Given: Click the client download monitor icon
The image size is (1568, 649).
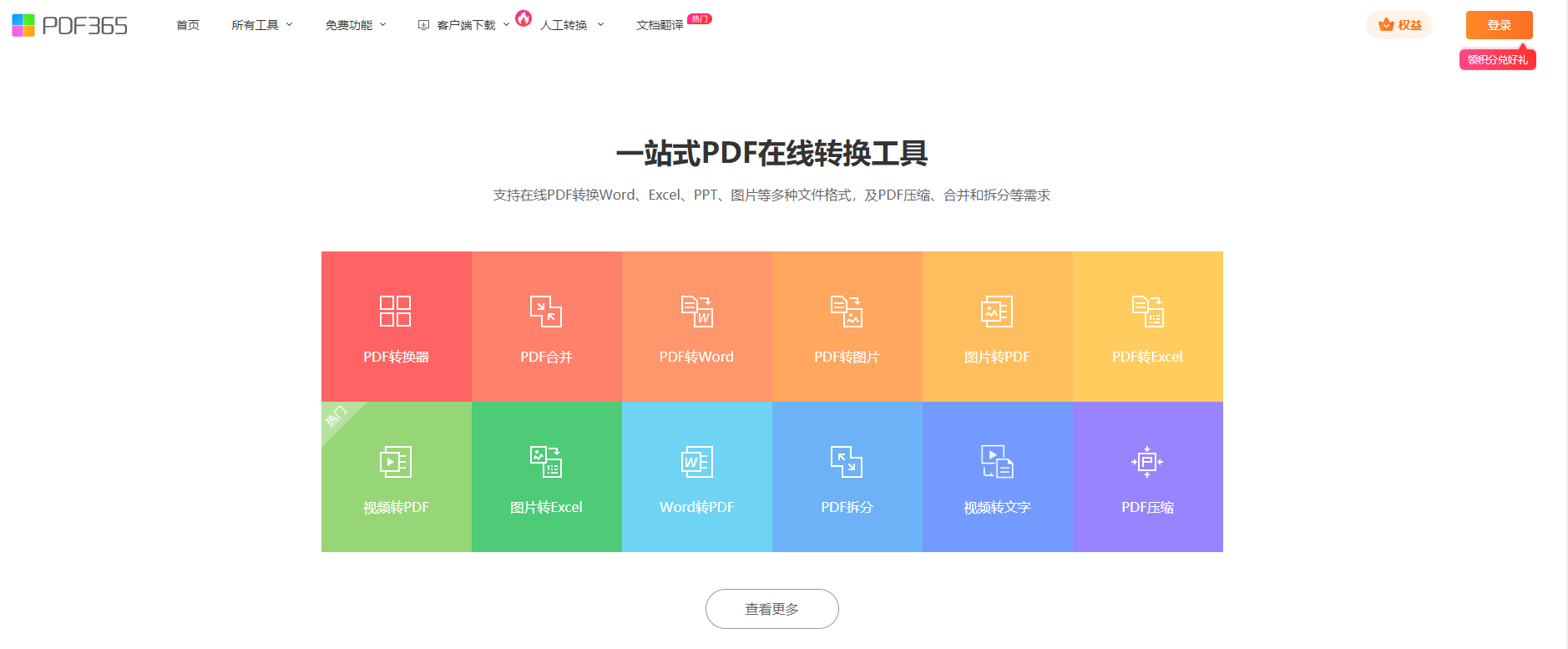Looking at the screenshot, I should point(423,25).
